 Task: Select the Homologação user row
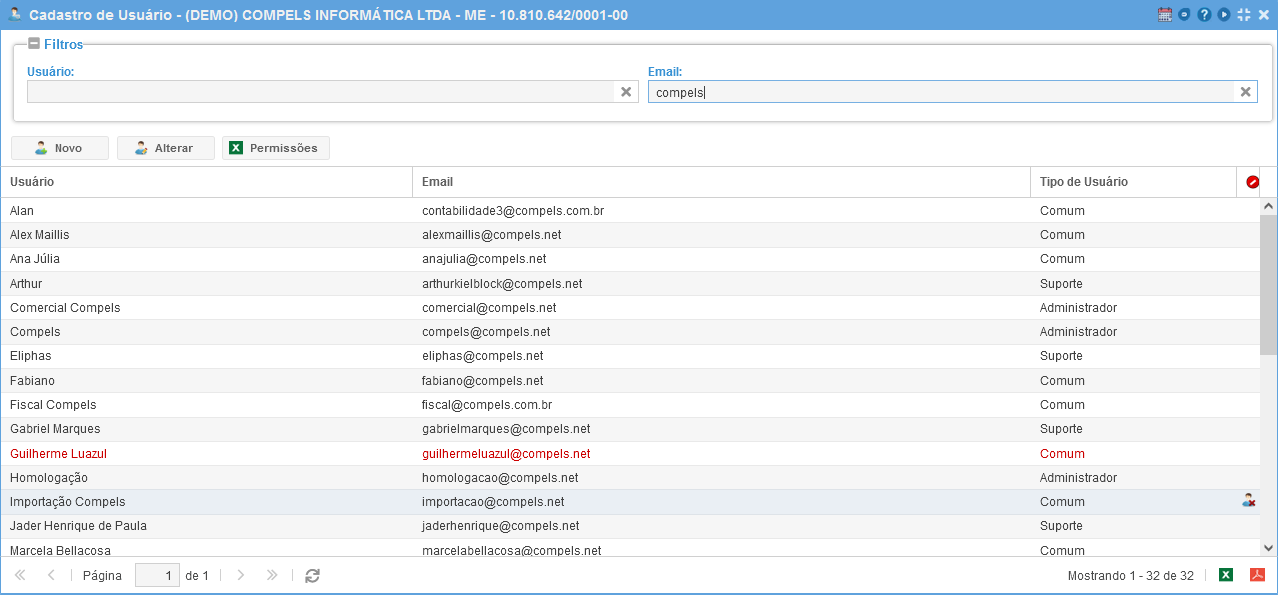click(x=630, y=477)
